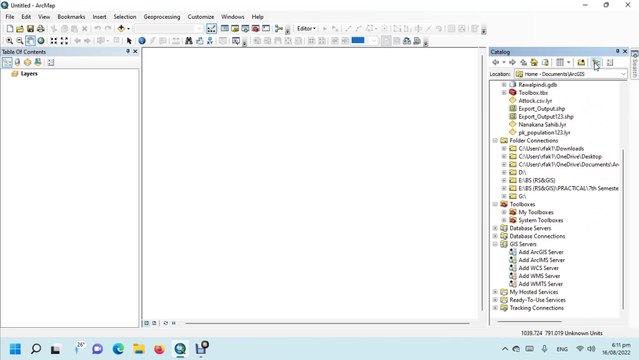
Task: Open the Table Of Contents window icon
Action: click(x=225, y=29)
